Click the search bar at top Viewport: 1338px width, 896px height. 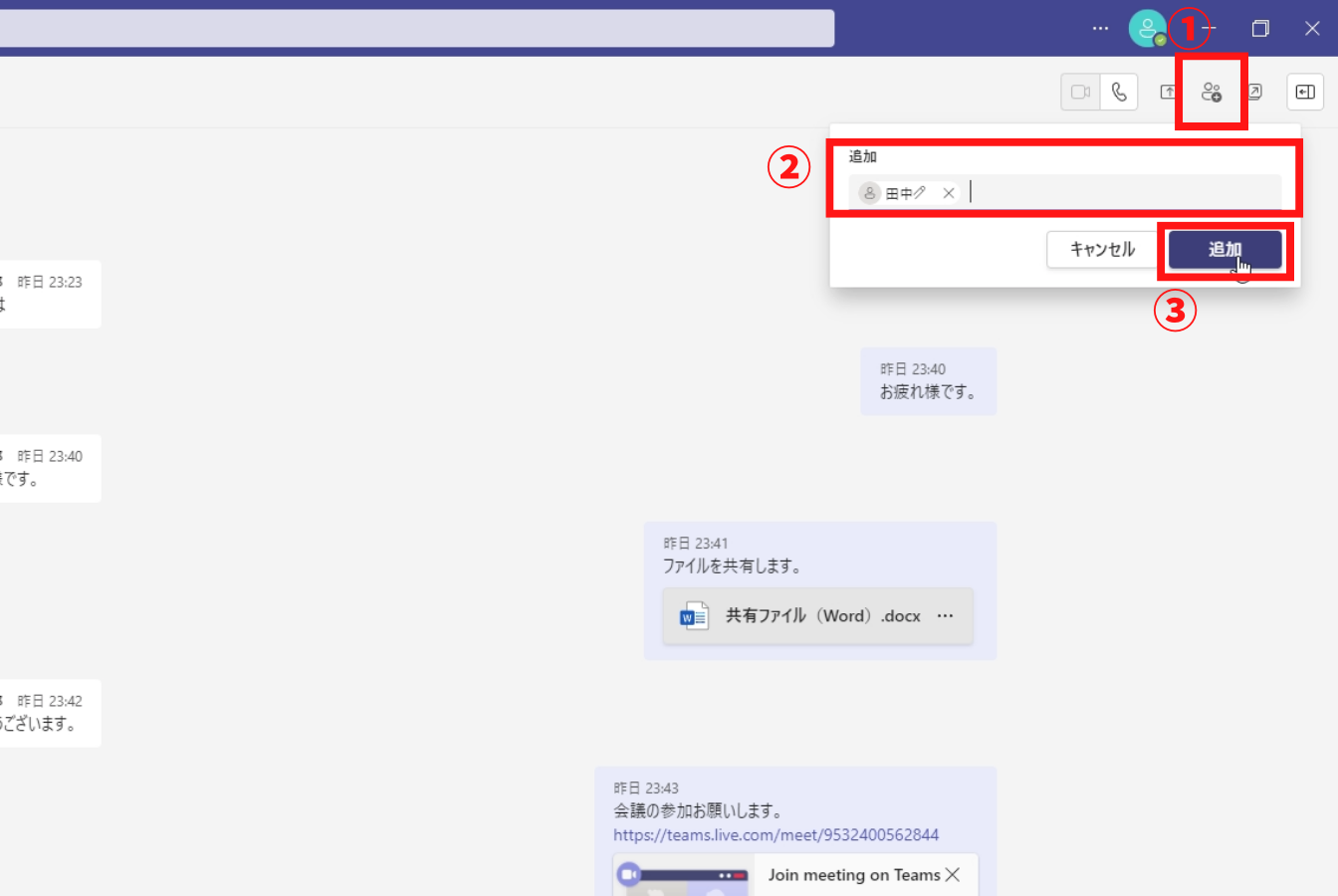(x=416, y=28)
